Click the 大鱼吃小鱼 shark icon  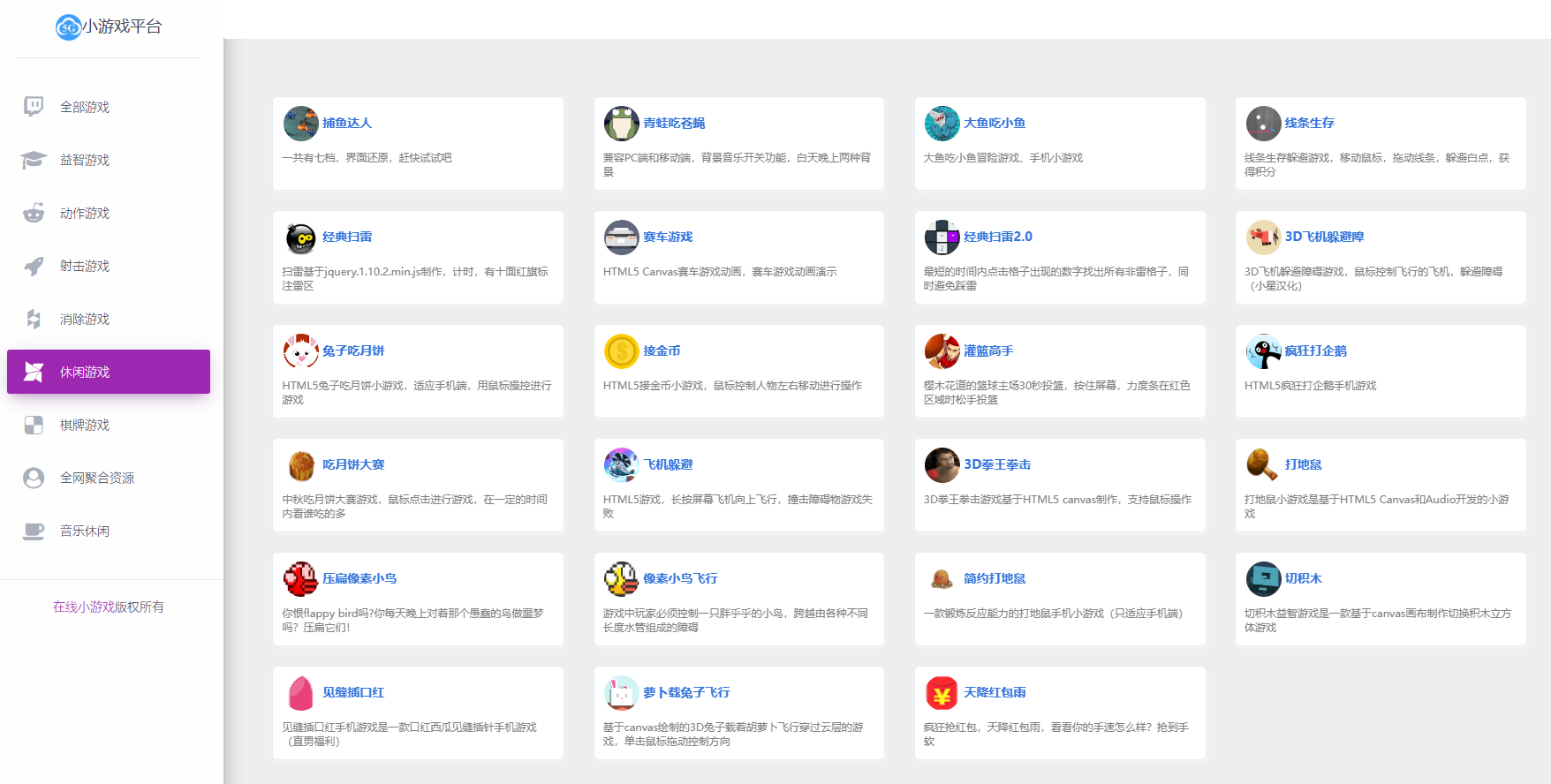(x=942, y=124)
